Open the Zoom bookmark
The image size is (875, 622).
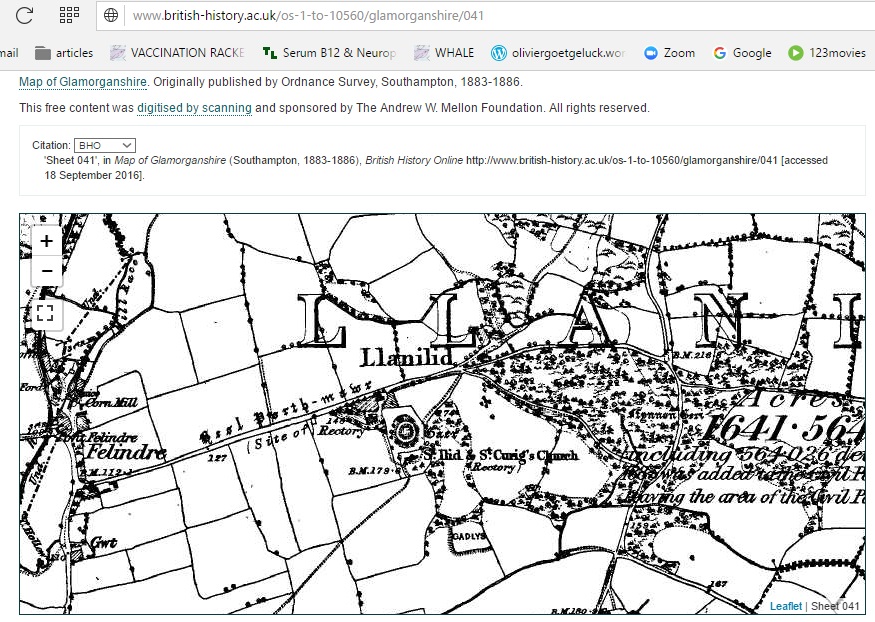coord(669,53)
